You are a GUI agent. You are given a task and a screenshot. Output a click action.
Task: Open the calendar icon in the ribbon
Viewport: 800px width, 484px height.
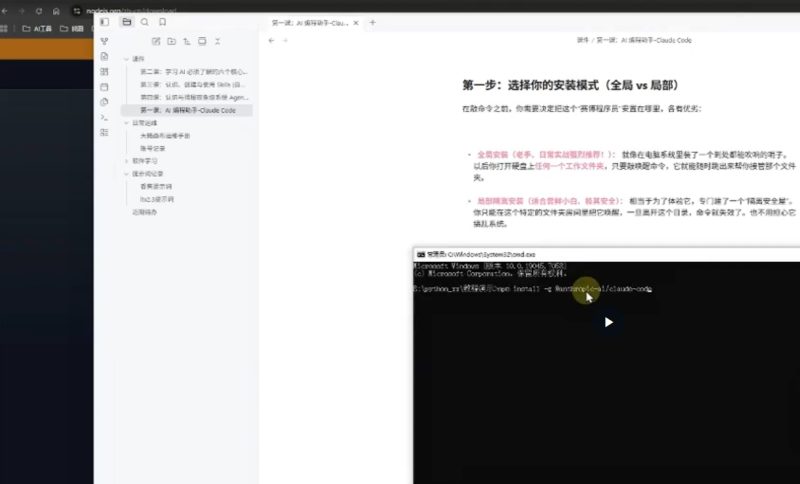105,87
